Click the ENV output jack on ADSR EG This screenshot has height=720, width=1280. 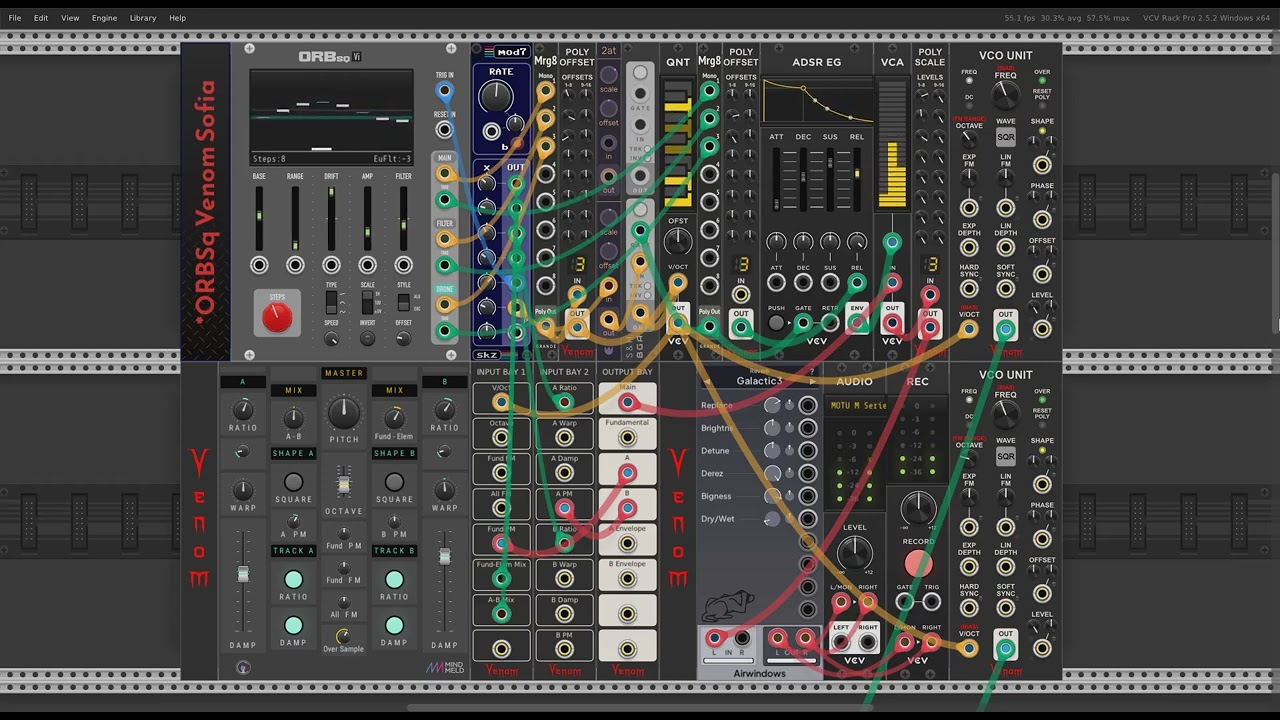coord(857,324)
